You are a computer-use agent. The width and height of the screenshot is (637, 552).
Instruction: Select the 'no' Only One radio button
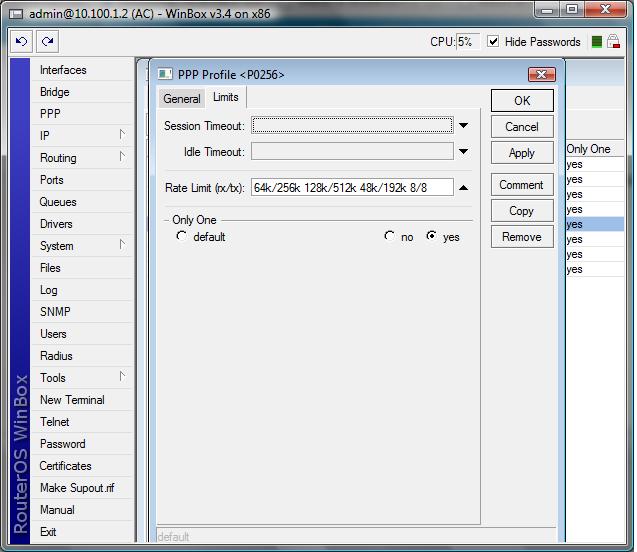pos(389,236)
